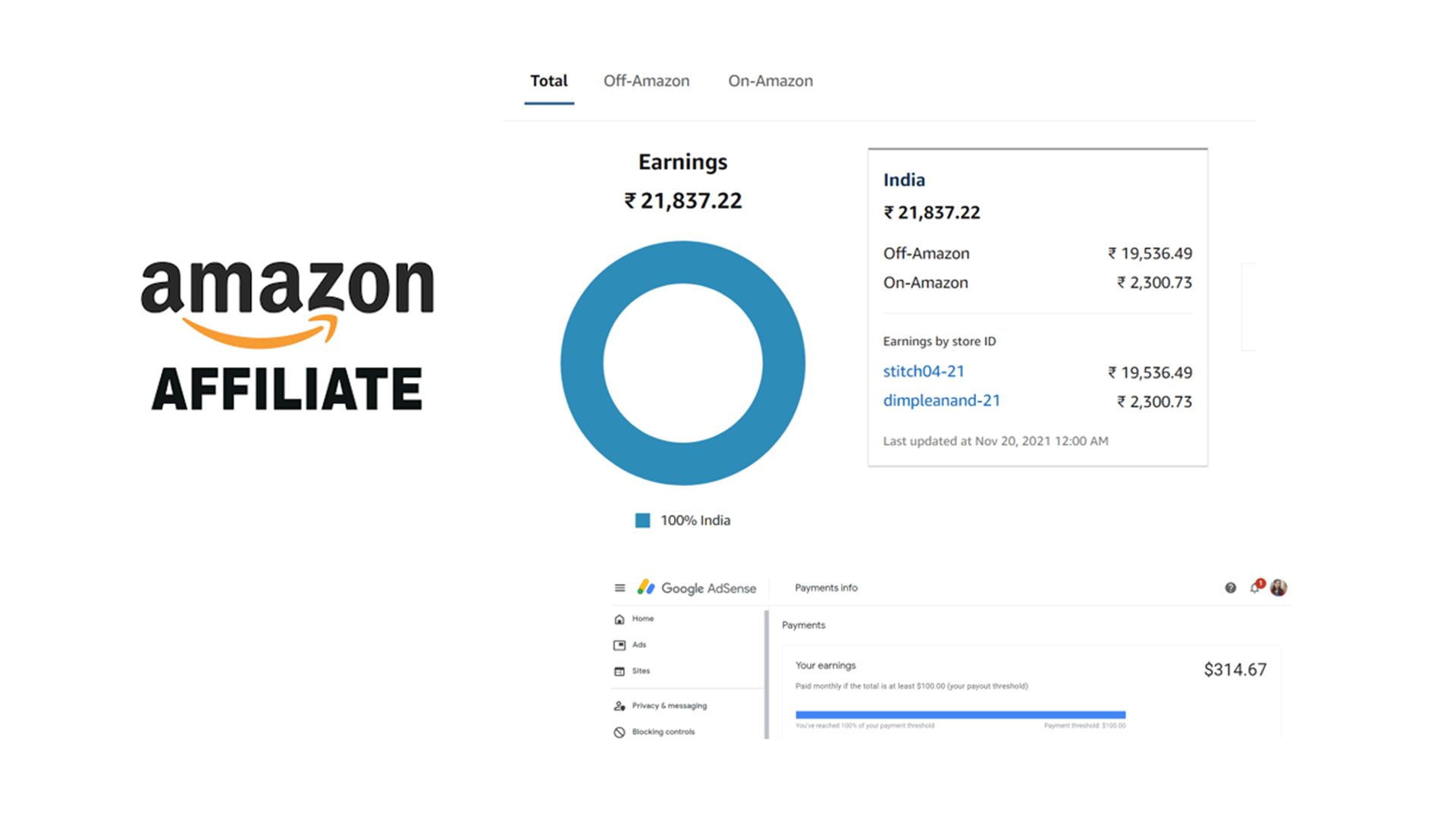Click the account profile avatar
Image resolution: width=1456 pixels, height=819 pixels.
click(1279, 588)
